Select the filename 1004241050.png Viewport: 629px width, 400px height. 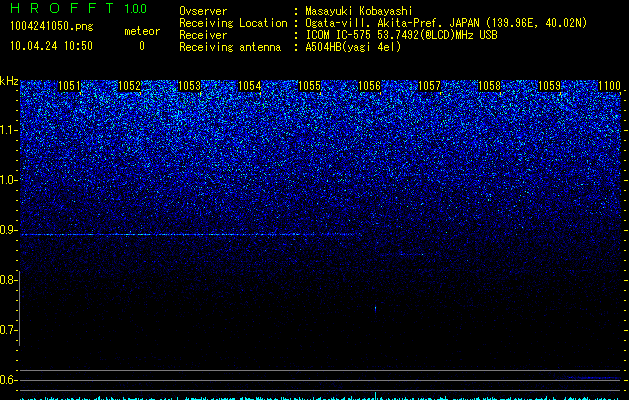coord(52,26)
